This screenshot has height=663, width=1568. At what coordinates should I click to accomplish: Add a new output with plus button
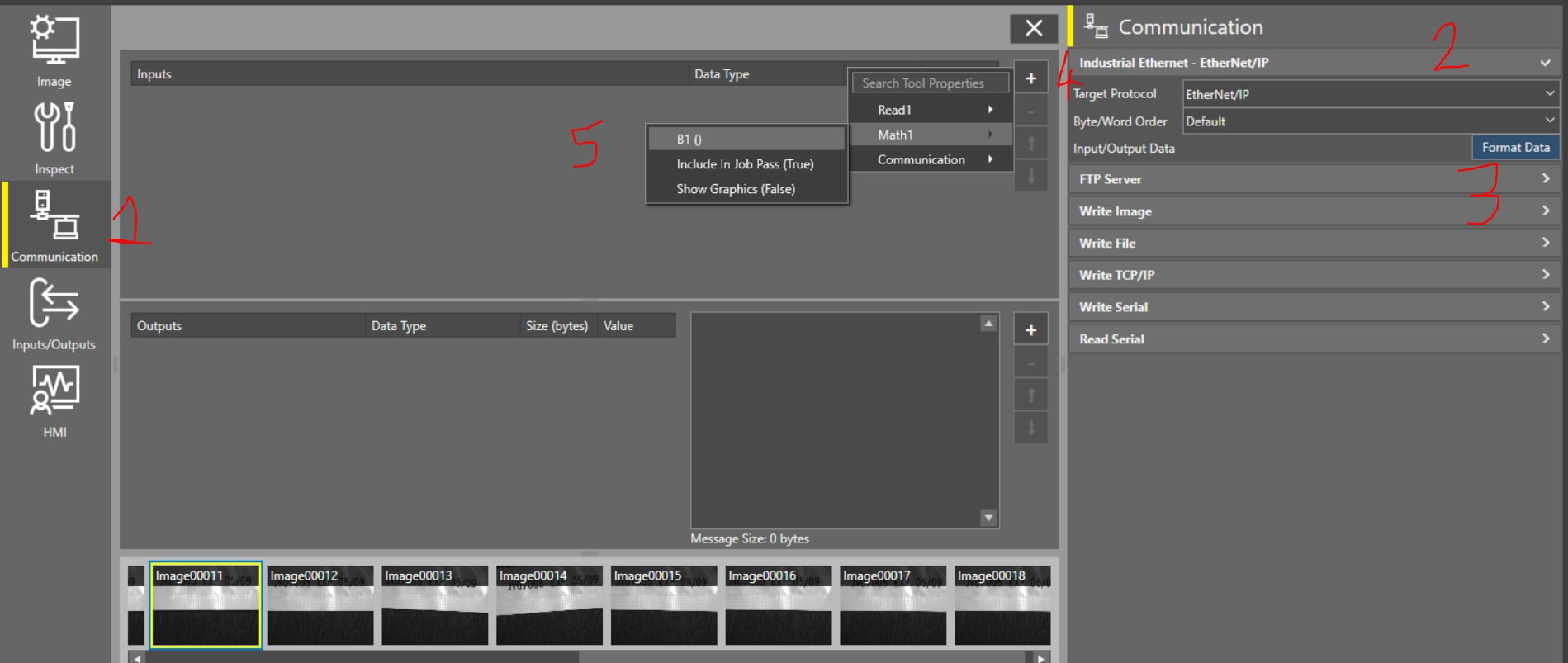(x=1030, y=330)
